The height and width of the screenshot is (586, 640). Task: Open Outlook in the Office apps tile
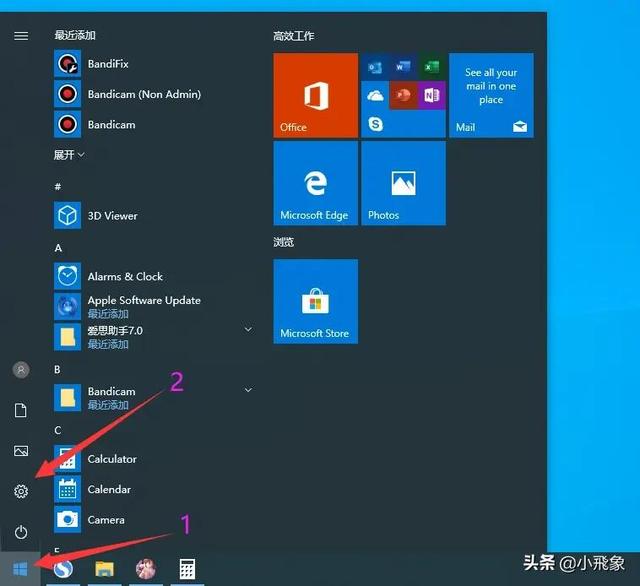coord(375,67)
